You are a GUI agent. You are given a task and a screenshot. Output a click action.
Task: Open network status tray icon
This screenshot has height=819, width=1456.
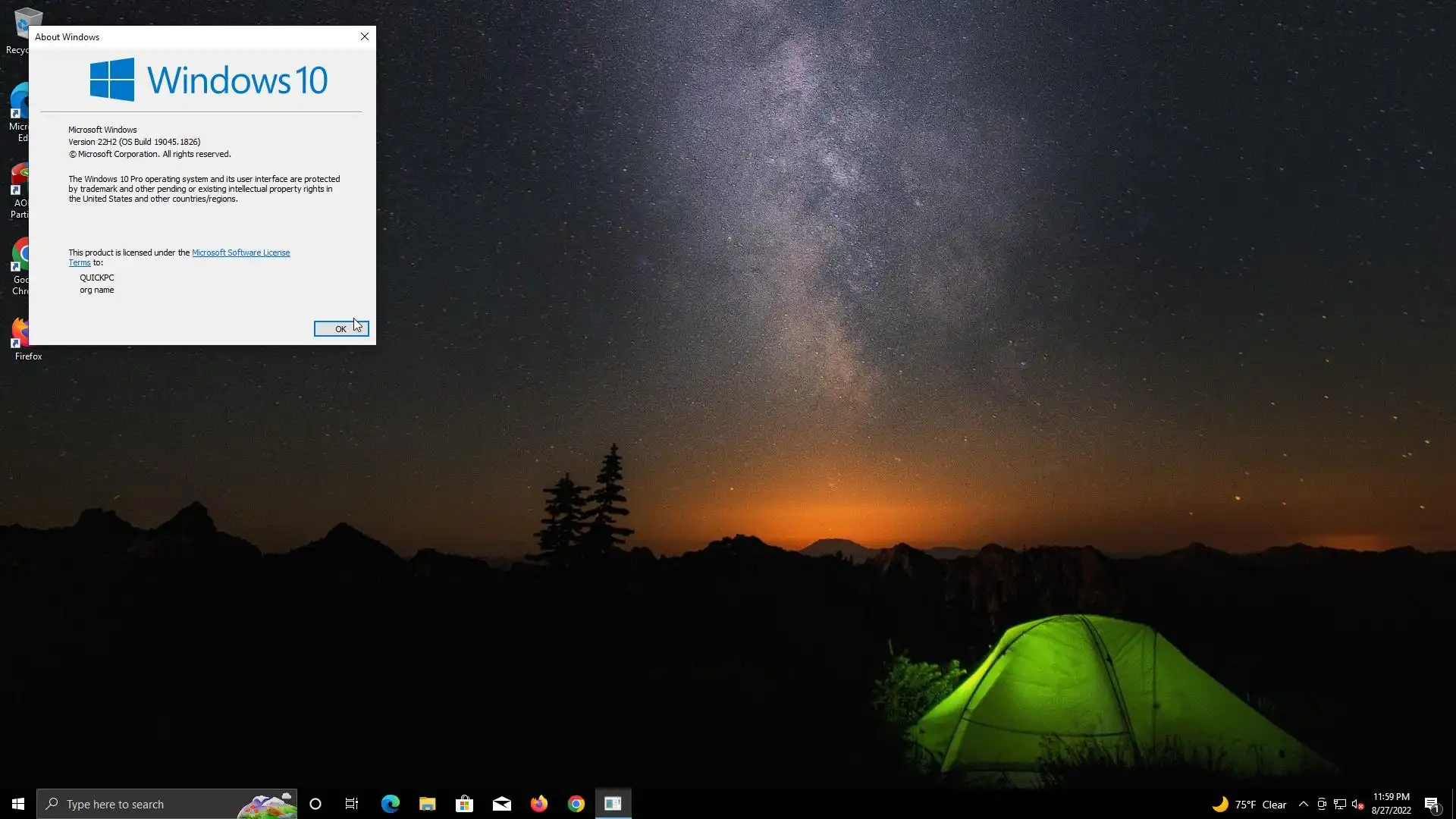(x=1340, y=805)
